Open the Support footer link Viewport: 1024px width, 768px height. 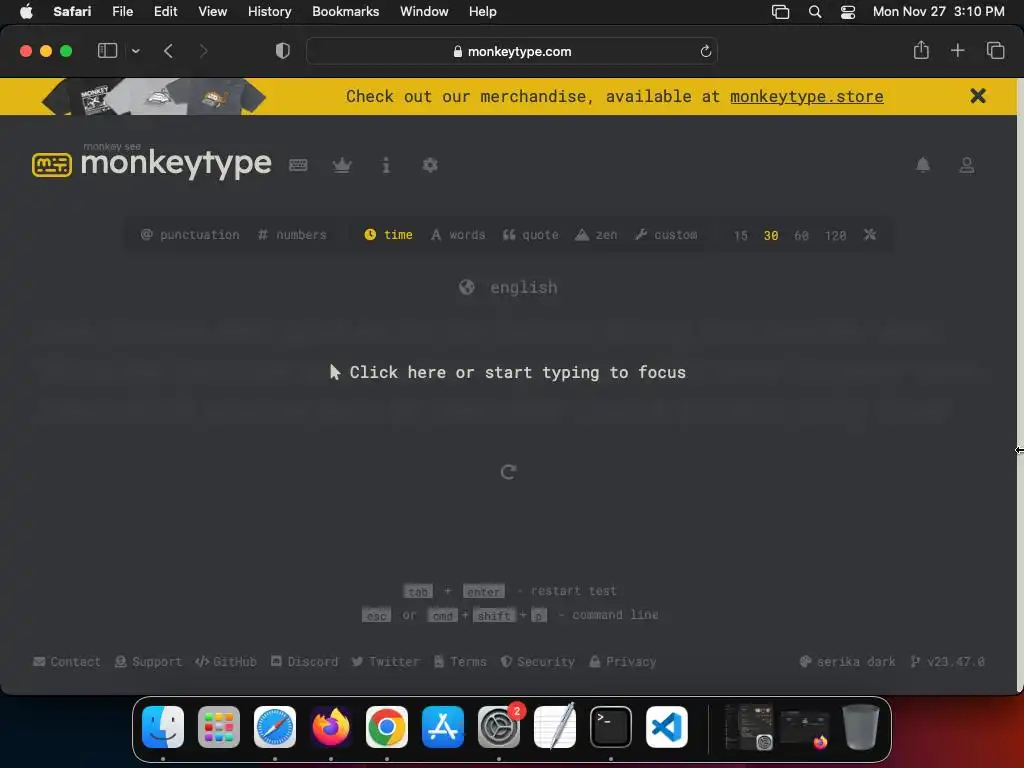148,662
